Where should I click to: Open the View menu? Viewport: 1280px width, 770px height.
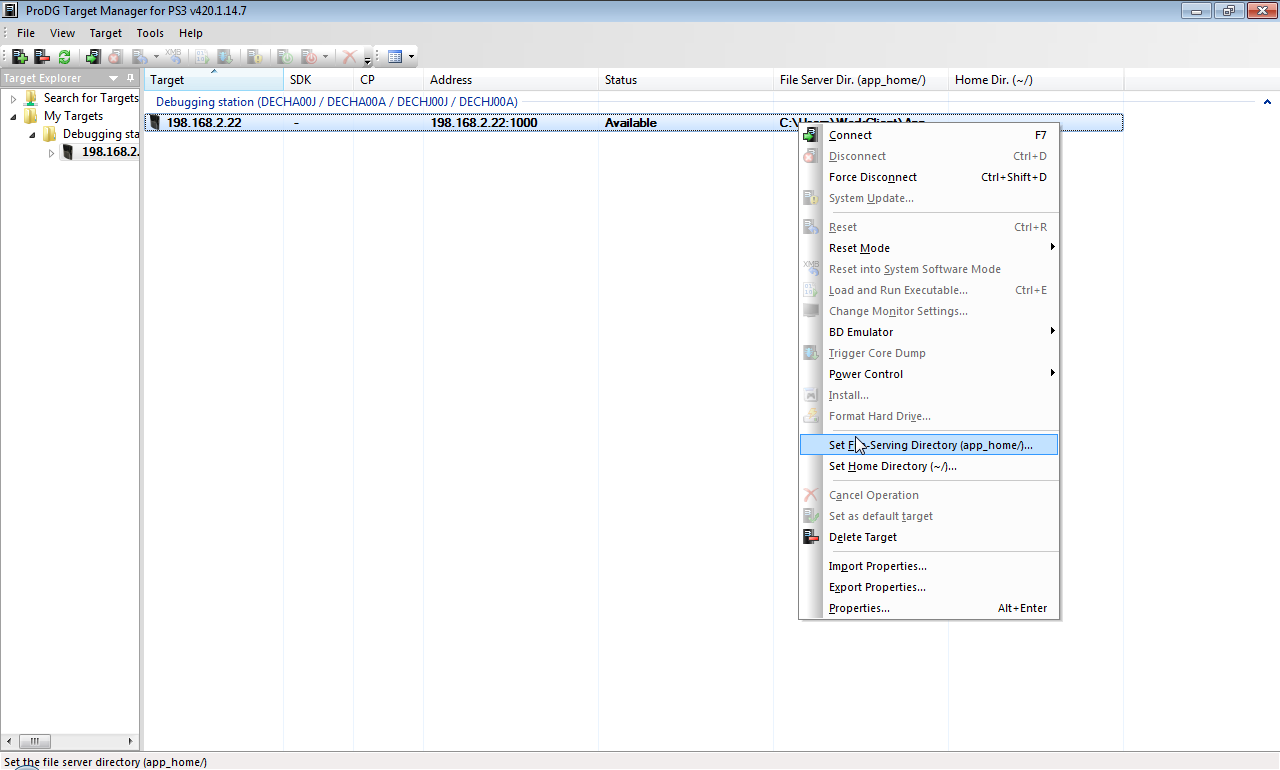(x=62, y=33)
